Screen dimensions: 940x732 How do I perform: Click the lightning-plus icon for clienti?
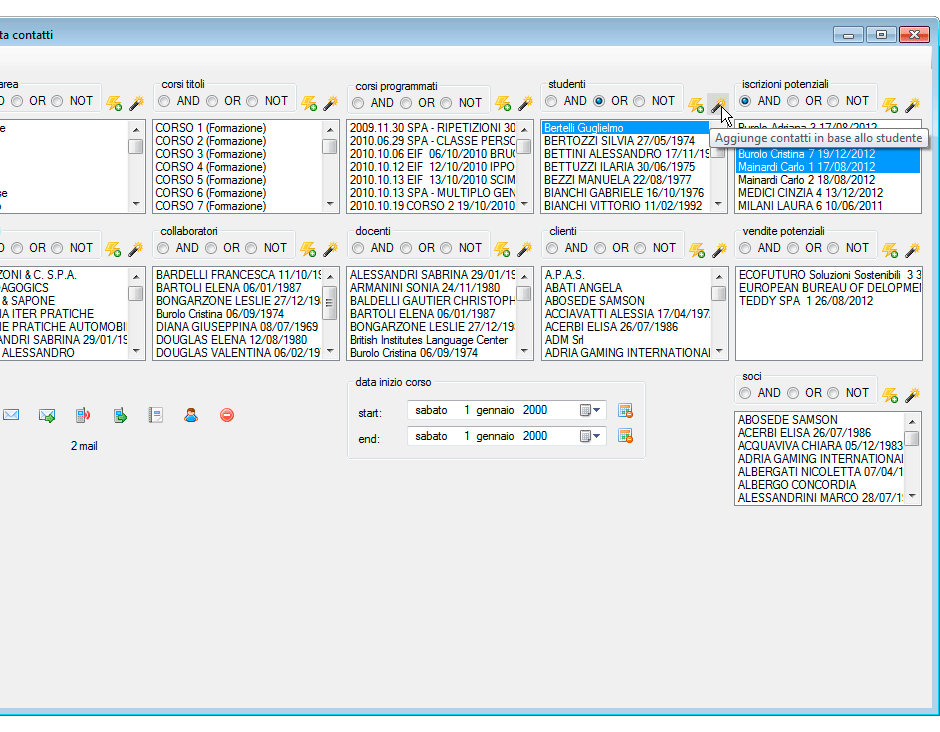(697, 249)
